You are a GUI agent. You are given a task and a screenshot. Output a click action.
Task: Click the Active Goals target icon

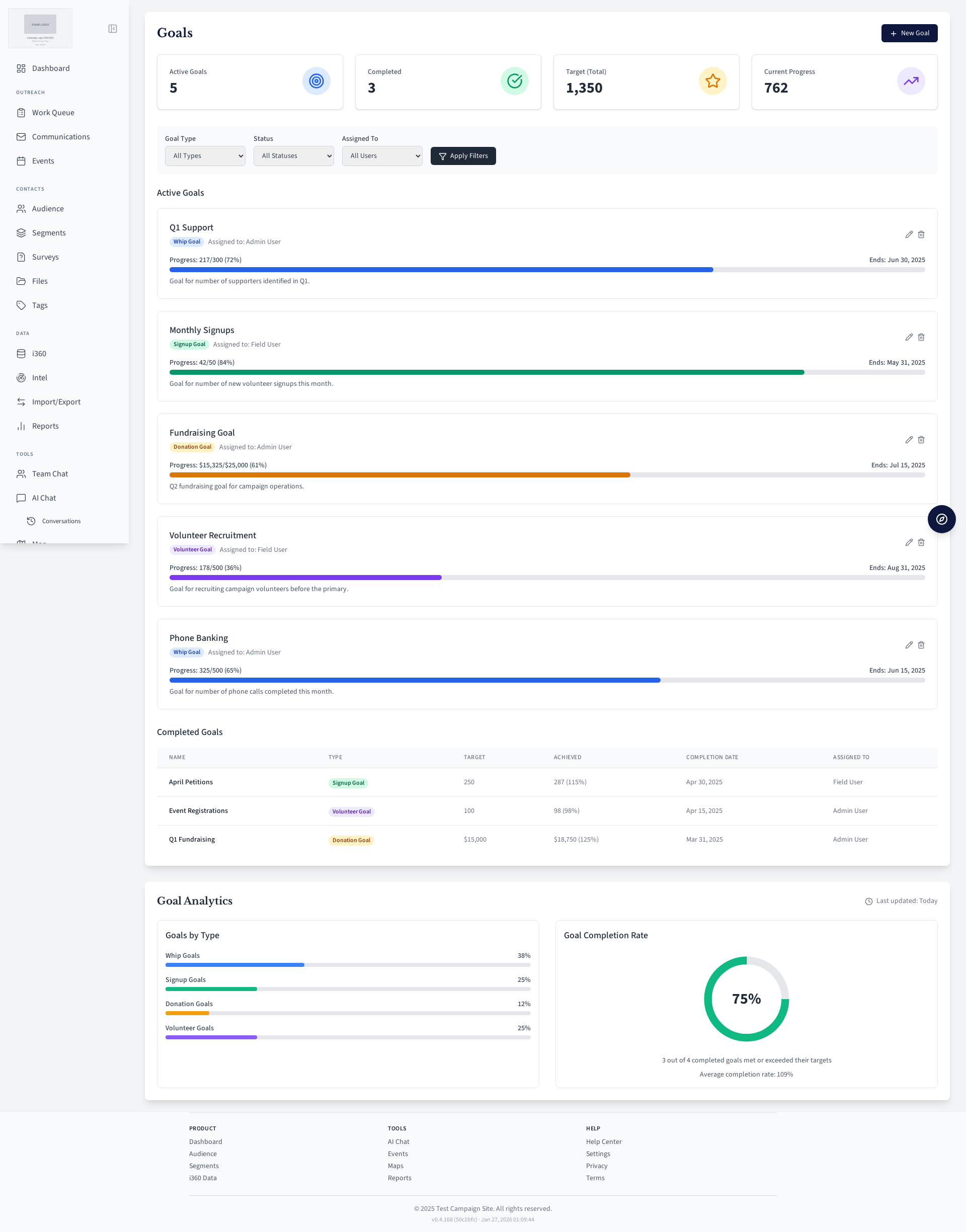316,81
